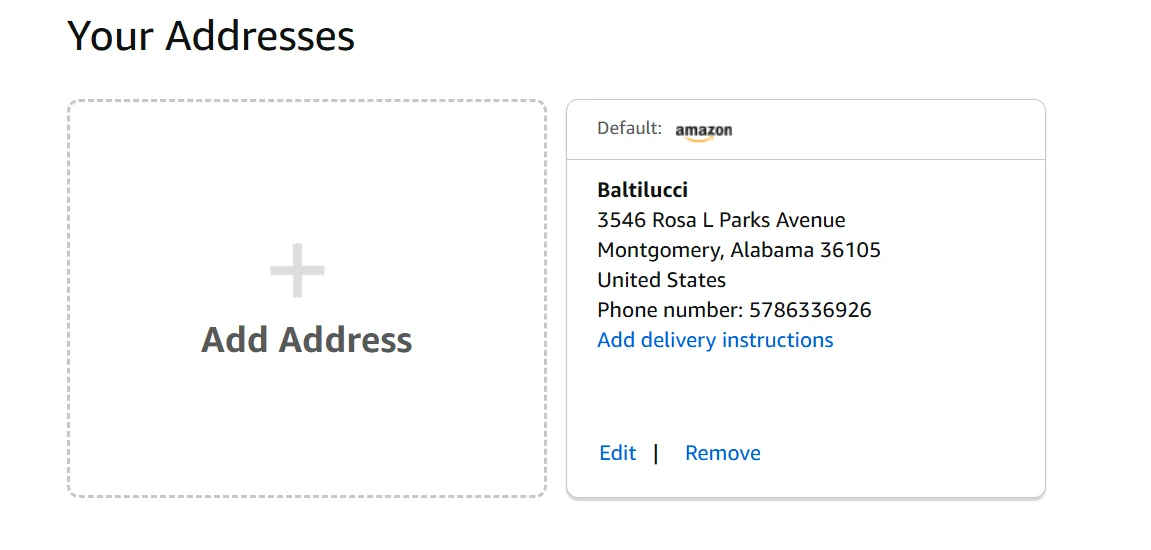Remove the Baltilucci address
1151x550 pixels.
722,454
